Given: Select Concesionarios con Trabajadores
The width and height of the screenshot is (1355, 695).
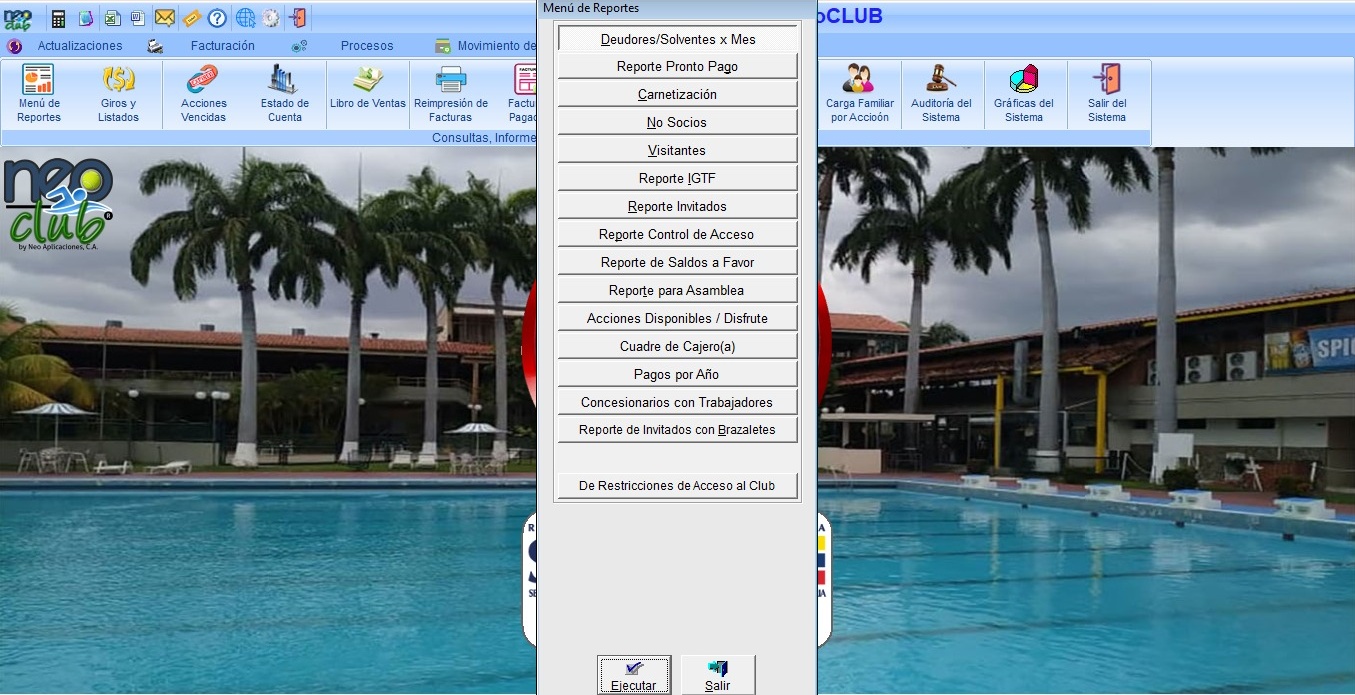Looking at the screenshot, I should click(678, 403).
